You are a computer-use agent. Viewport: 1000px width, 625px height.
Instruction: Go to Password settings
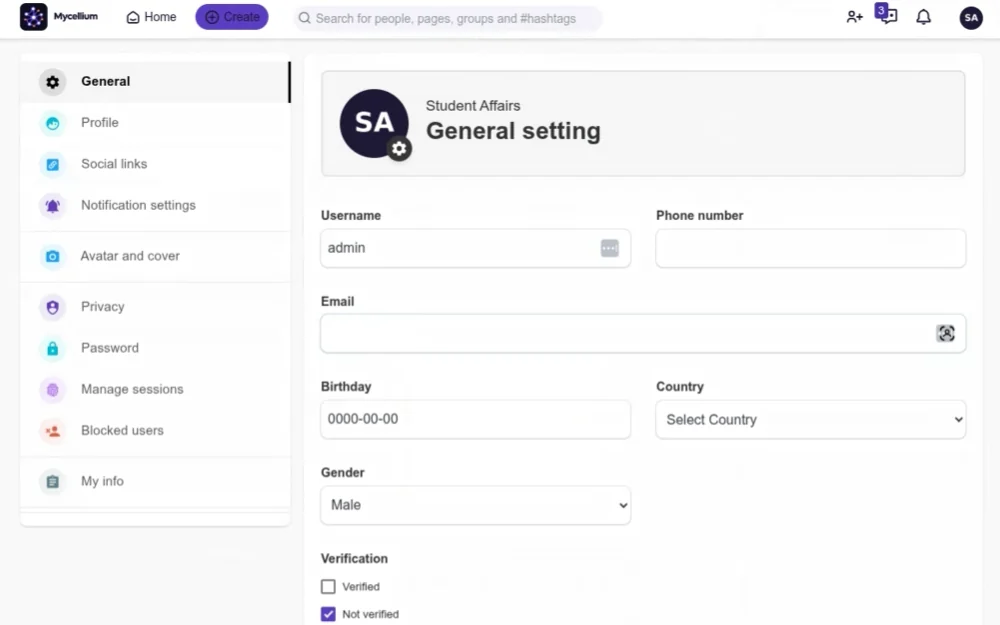(155, 348)
